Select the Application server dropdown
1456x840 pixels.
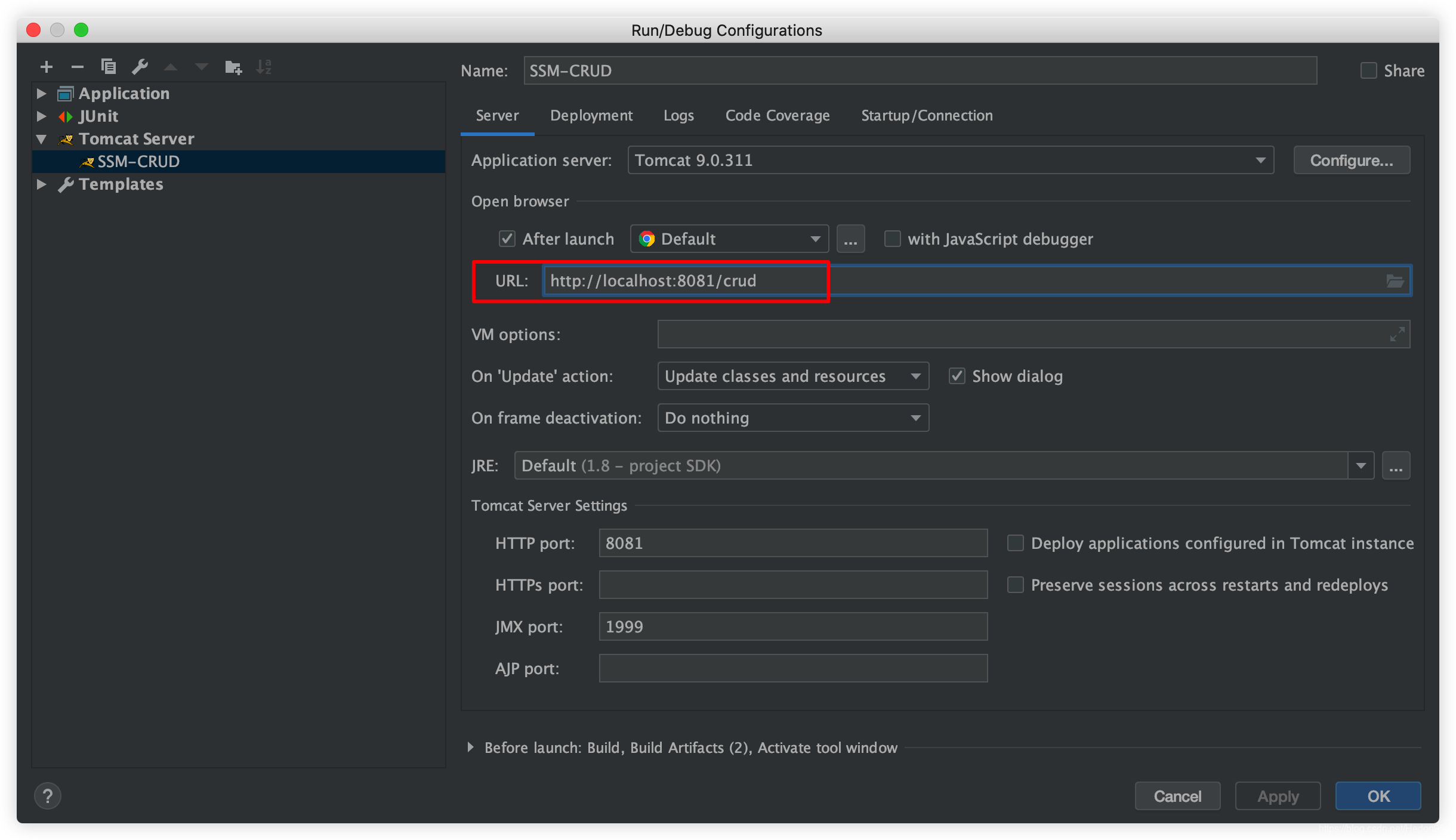[x=950, y=160]
